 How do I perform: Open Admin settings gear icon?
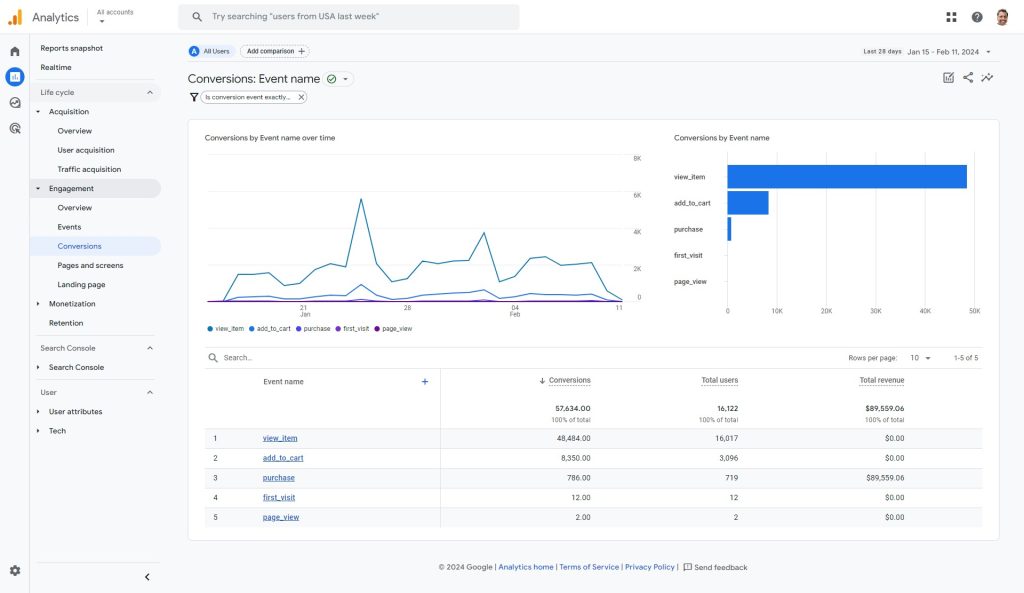click(x=15, y=570)
